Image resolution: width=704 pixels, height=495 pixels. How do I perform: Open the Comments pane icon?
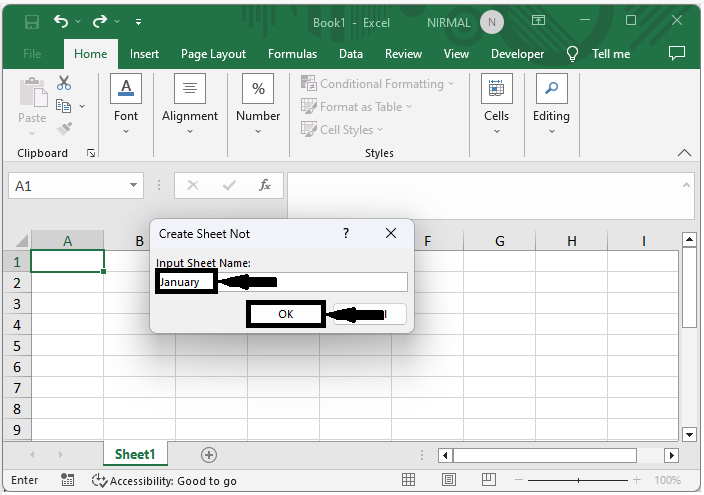pyautogui.click(x=677, y=53)
